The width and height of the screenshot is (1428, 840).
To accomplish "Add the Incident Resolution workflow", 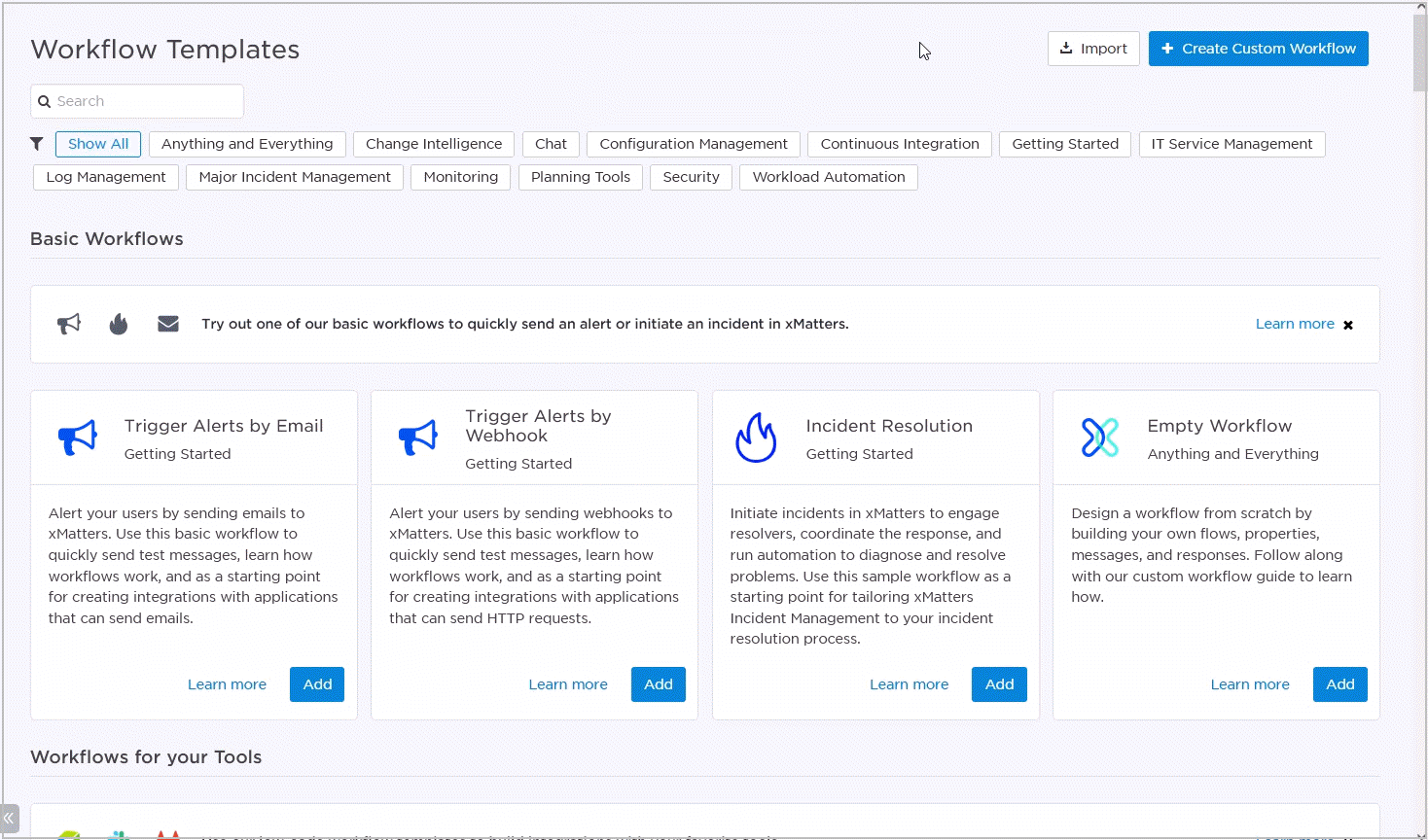I will pyautogui.click(x=999, y=684).
